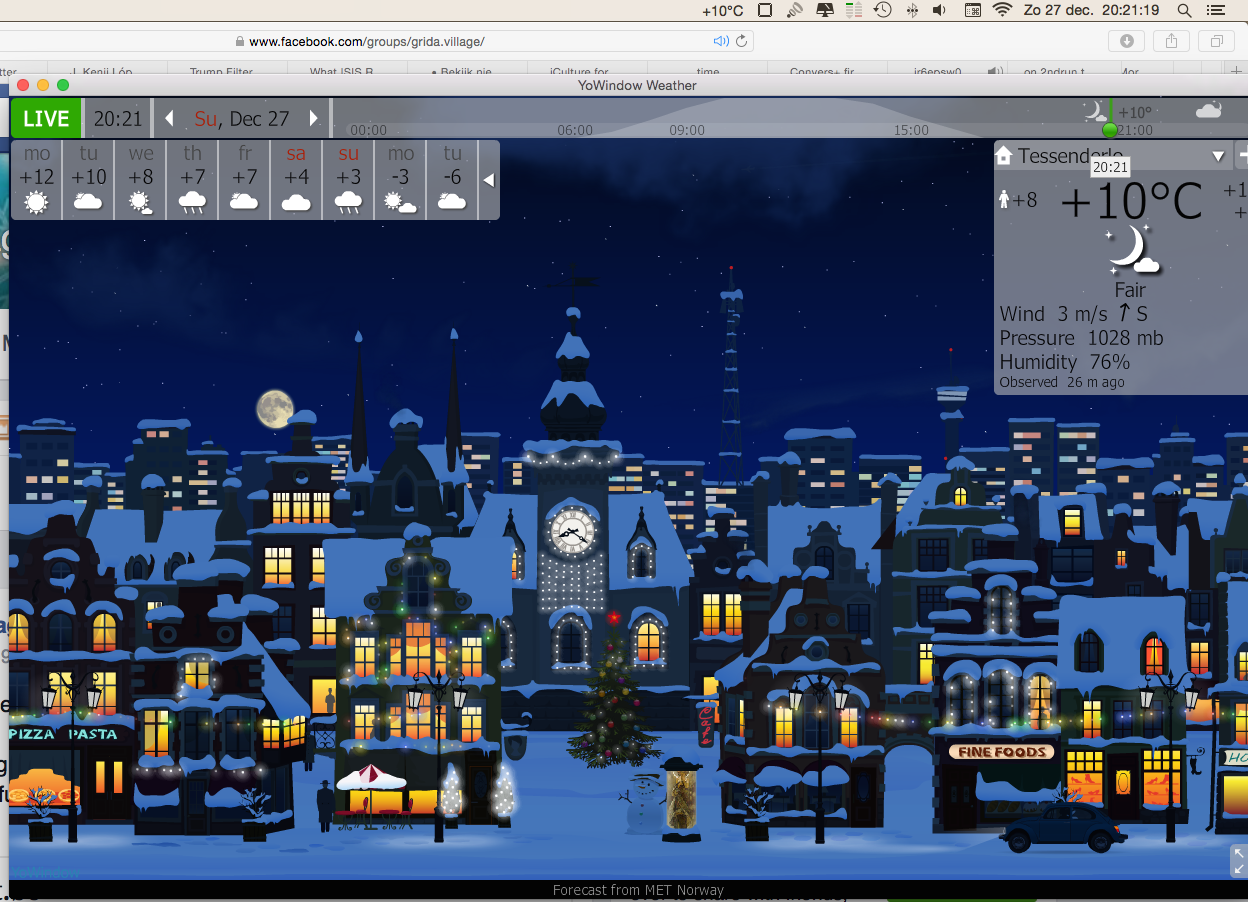Image resolution: width=1248 pixels, height=902 pixels.
Task: Click the fullscreen expand icon bottom-right
Action: point(1239,860)
